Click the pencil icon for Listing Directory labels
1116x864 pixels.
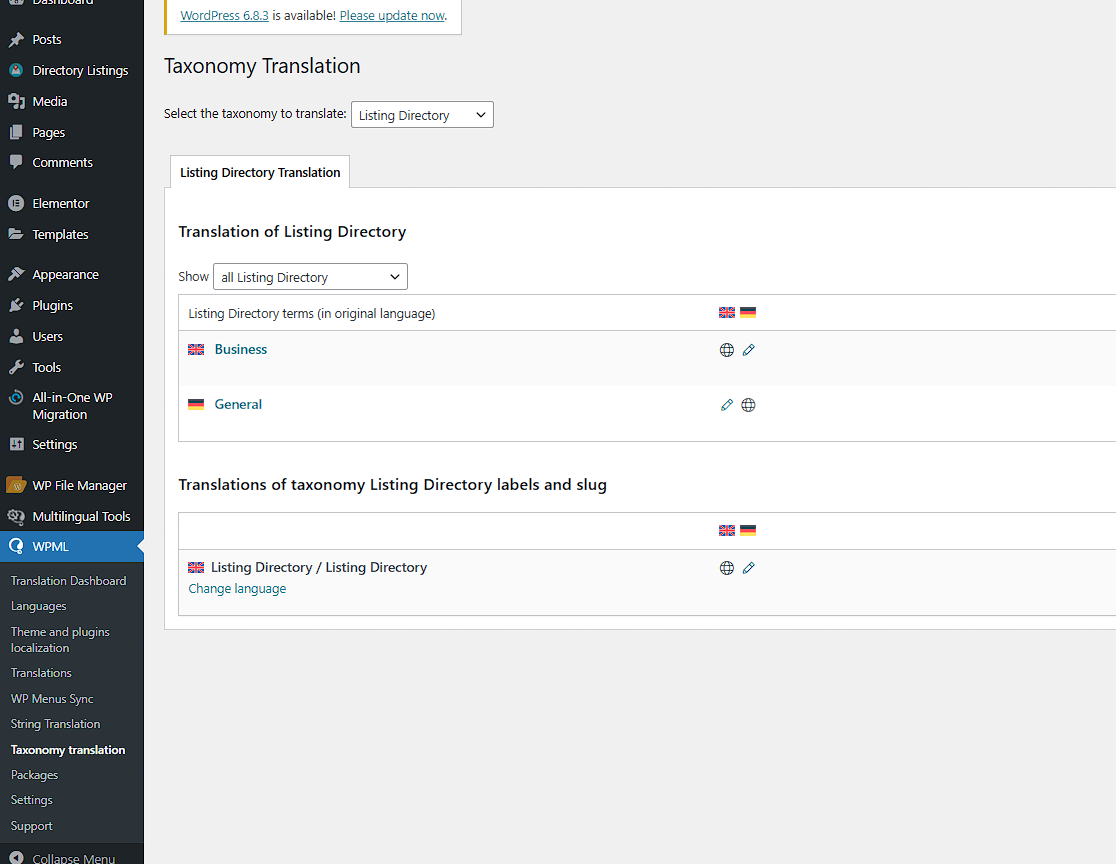pos(749,568)
